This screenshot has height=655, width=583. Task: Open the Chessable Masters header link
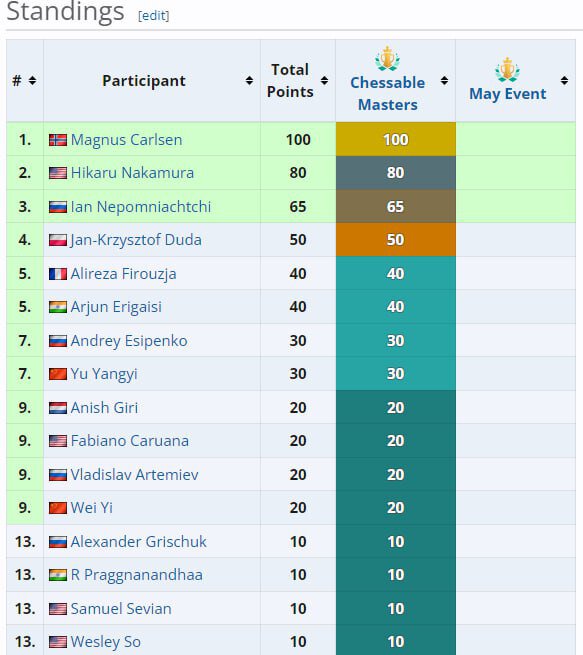click(388, 94)
